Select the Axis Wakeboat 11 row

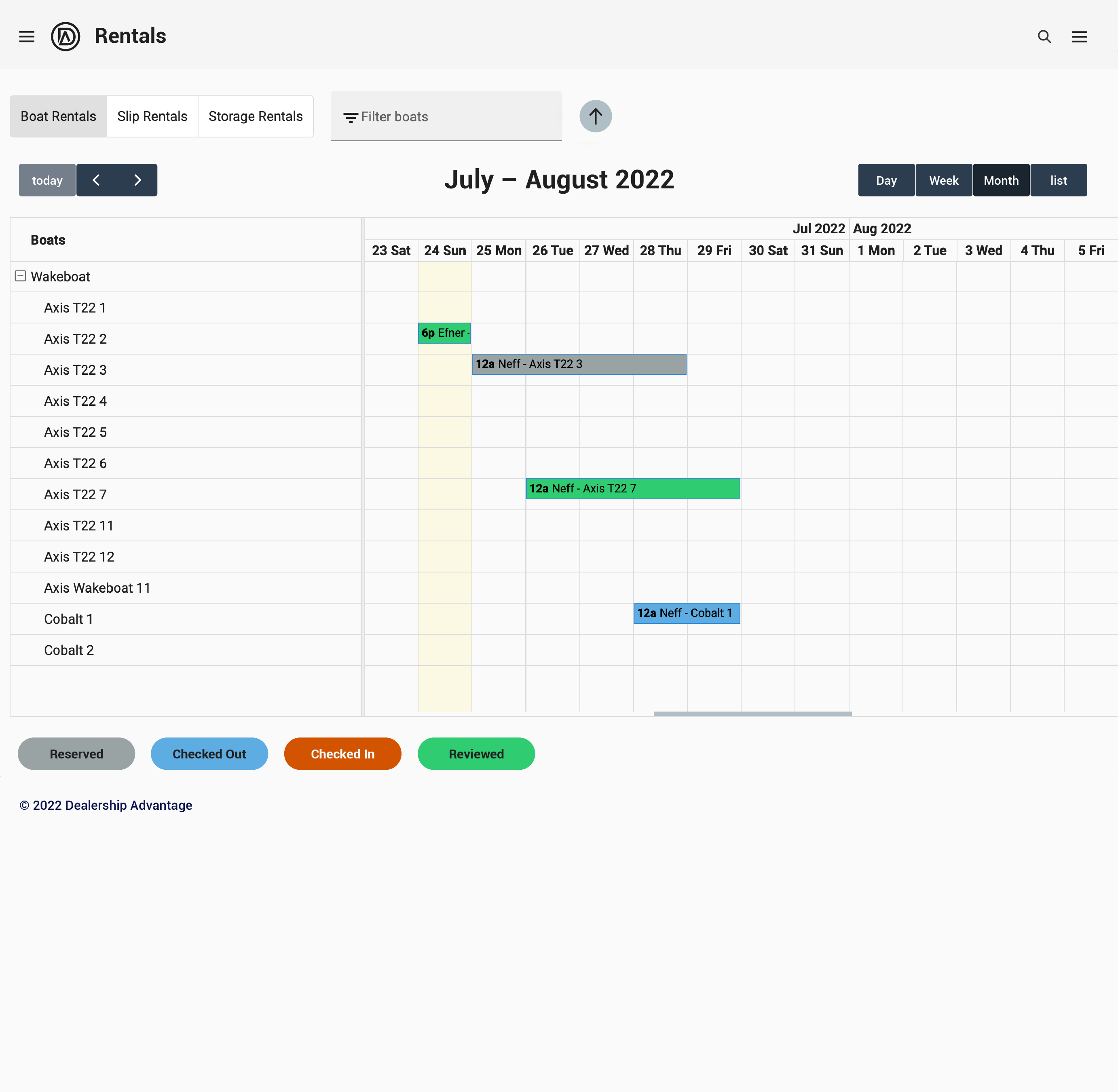[186, 588]
